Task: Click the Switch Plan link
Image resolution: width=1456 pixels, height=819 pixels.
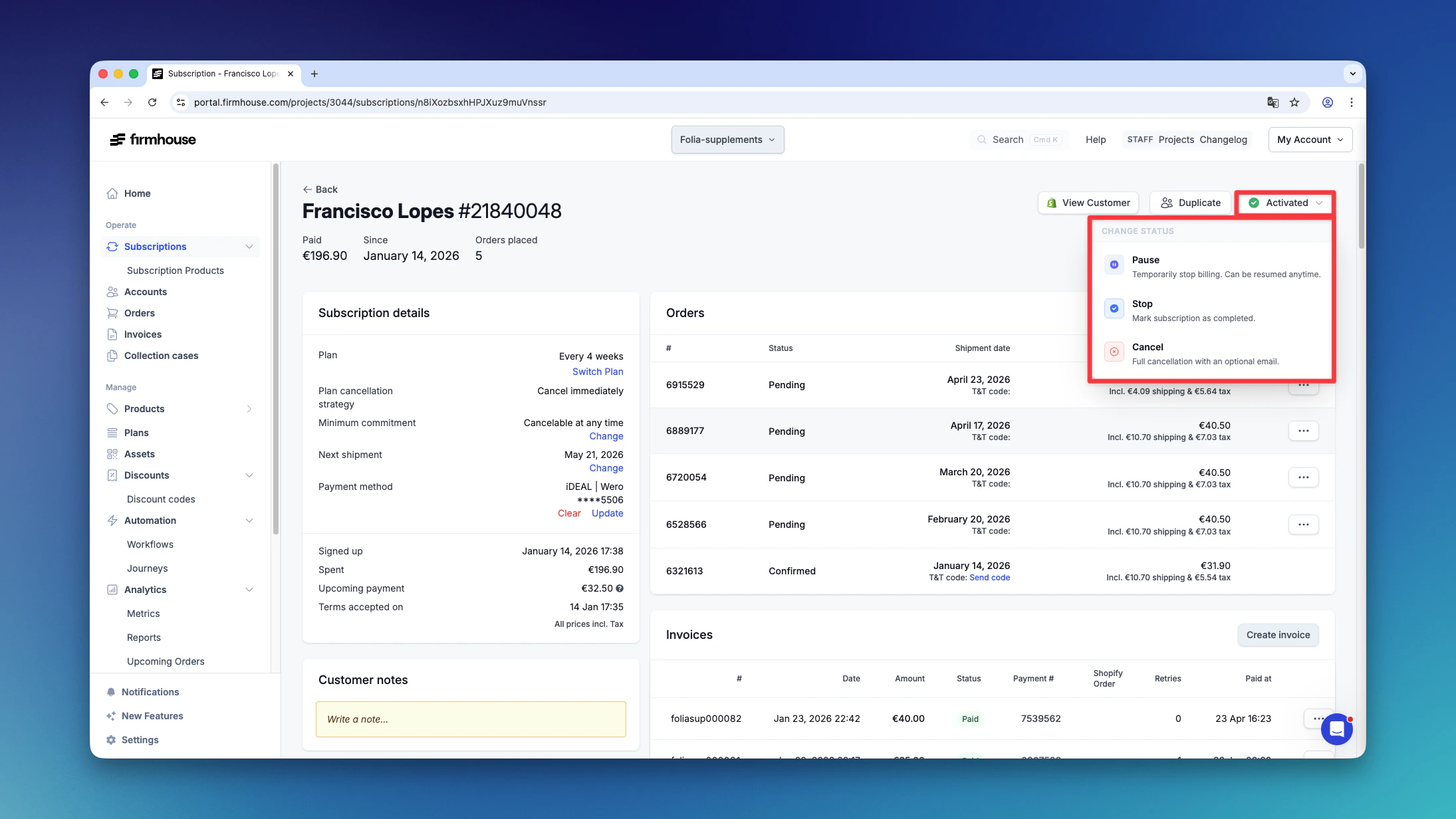Action: coord(598,372)
